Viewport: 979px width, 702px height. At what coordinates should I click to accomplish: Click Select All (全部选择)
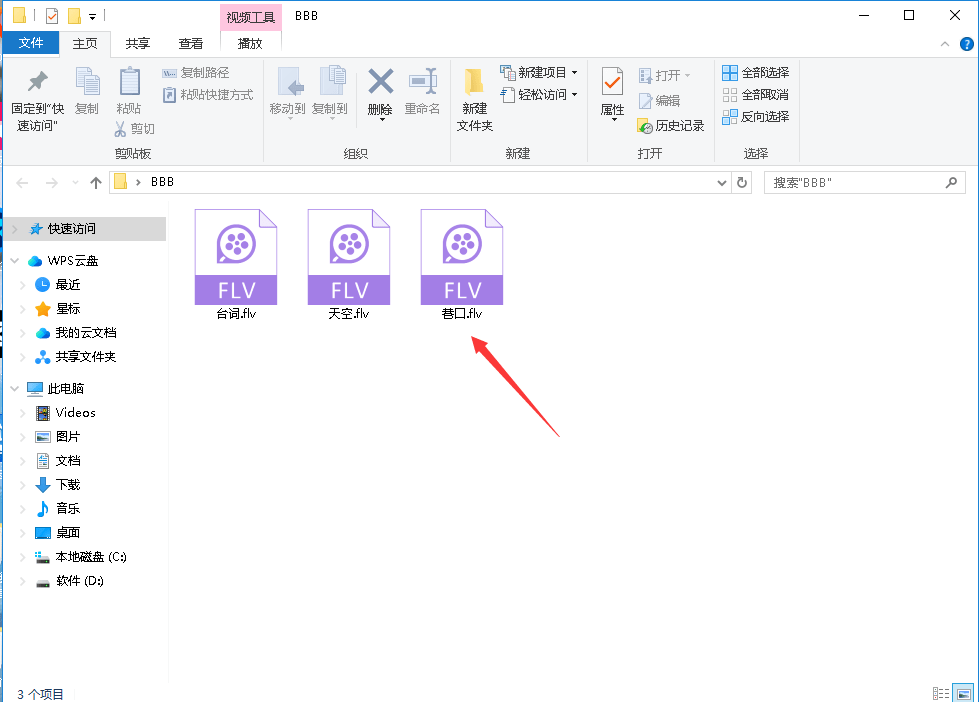click(x=755, y=73)
